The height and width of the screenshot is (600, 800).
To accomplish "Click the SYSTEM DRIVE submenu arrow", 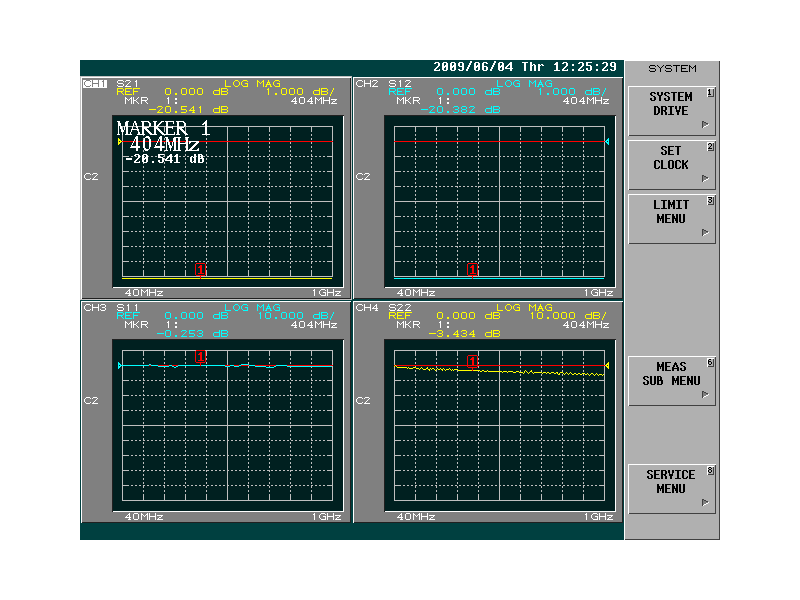I will pyautogui.click(x=705, y=124).
